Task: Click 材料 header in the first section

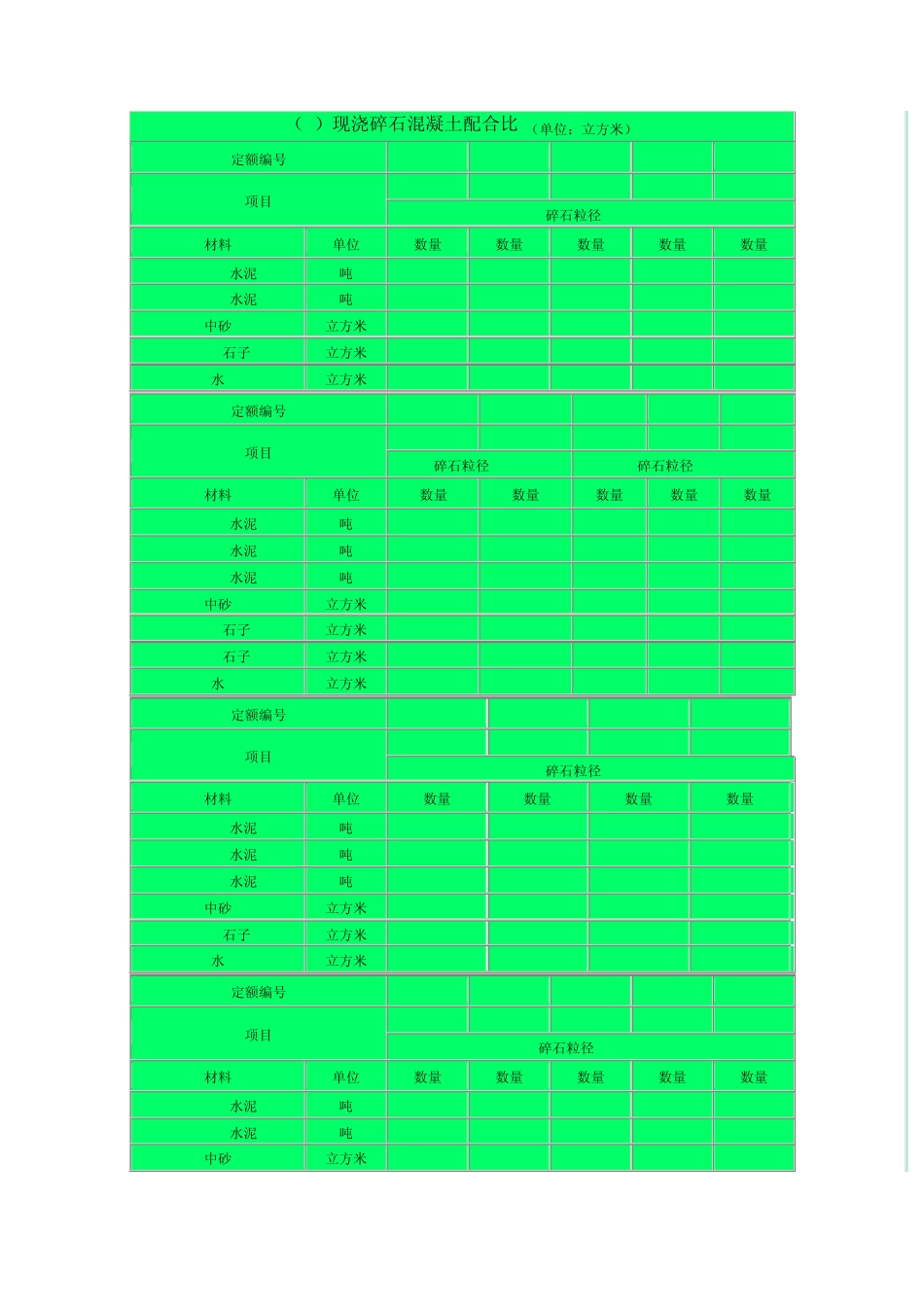Action: [x=218, y=244]
